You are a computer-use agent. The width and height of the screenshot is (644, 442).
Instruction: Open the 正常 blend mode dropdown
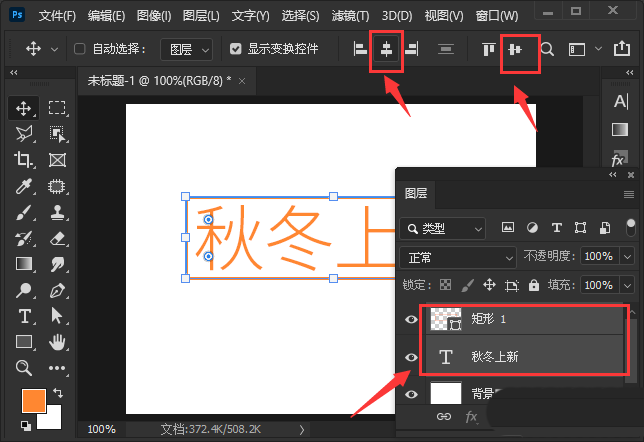point(458,258)
